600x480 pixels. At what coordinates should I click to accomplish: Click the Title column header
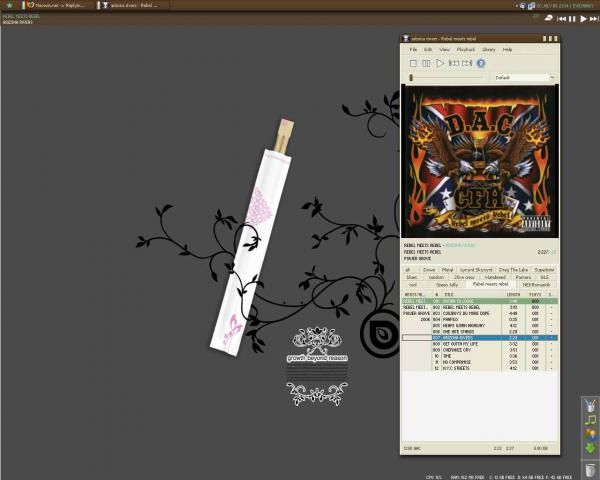tap(450, 294)
